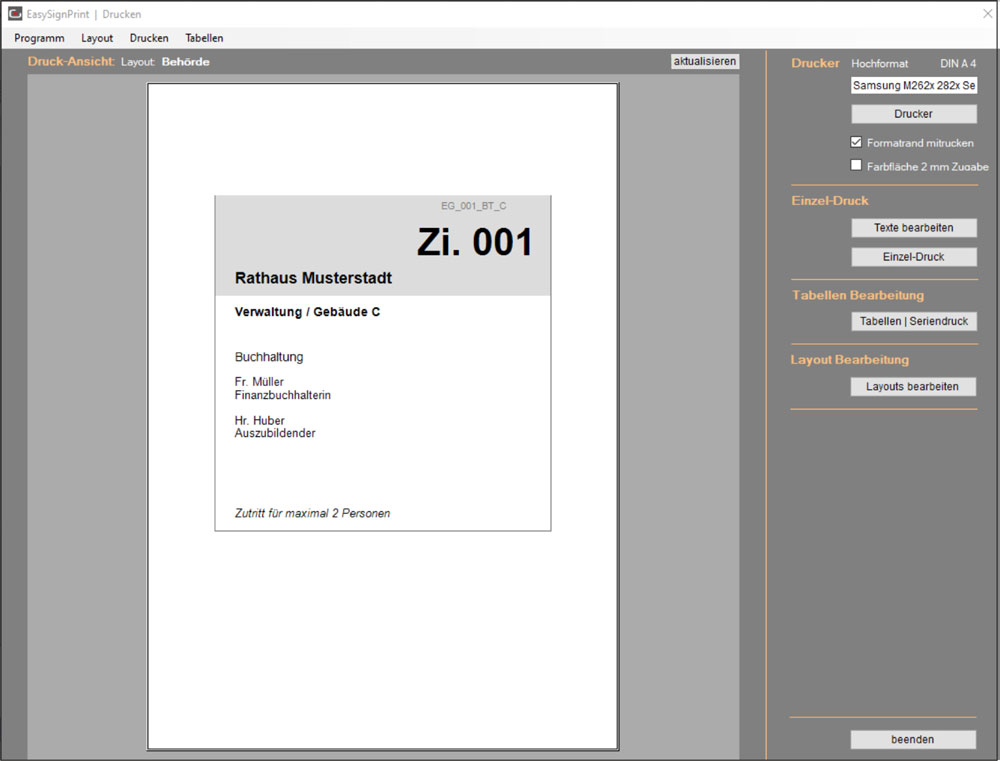The width and height of the screenshot is (1000, 761).
Task: Close the EasySignPrint window
Action: (986, 14)
